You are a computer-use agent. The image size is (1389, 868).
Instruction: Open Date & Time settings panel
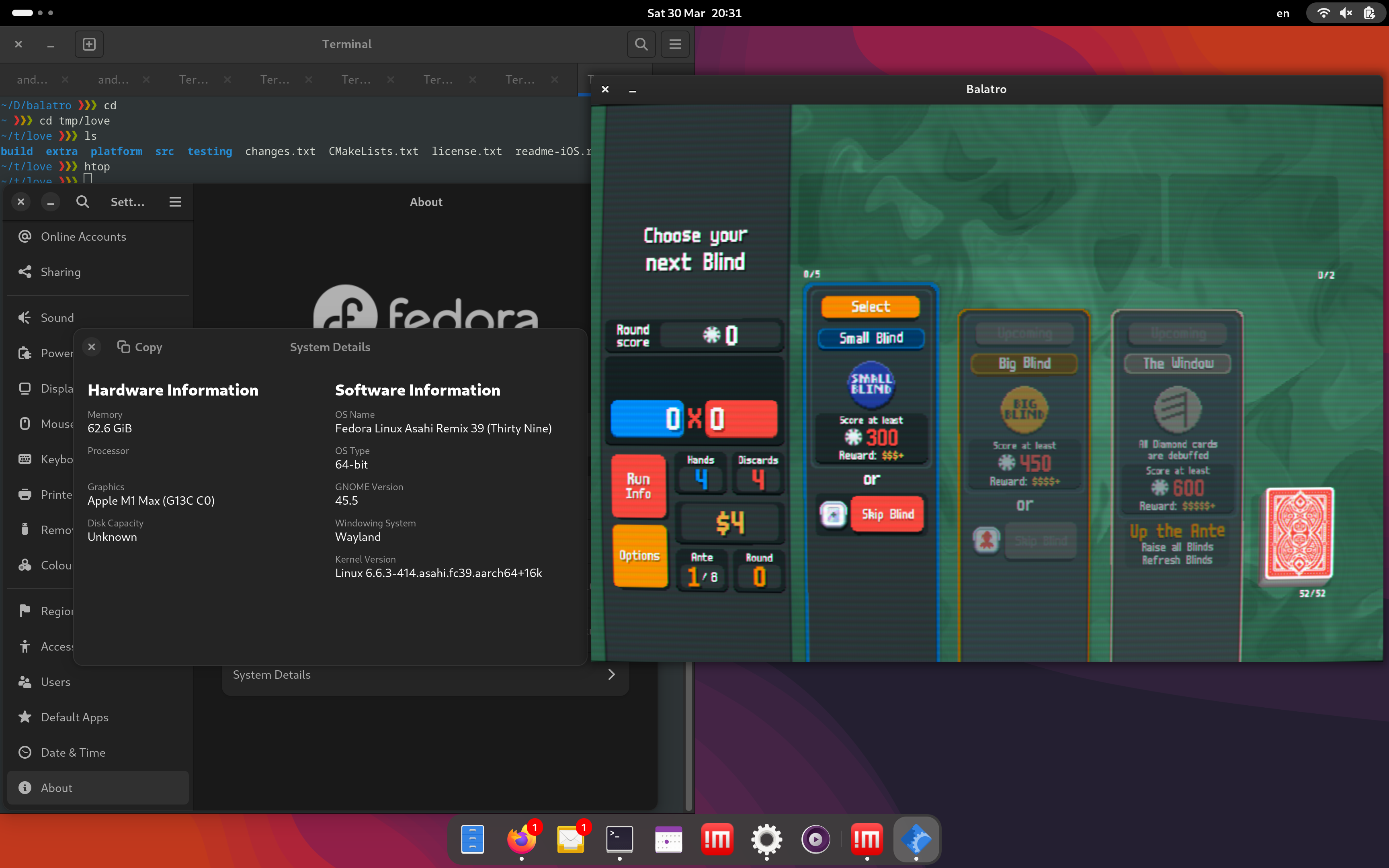point(98,753)
